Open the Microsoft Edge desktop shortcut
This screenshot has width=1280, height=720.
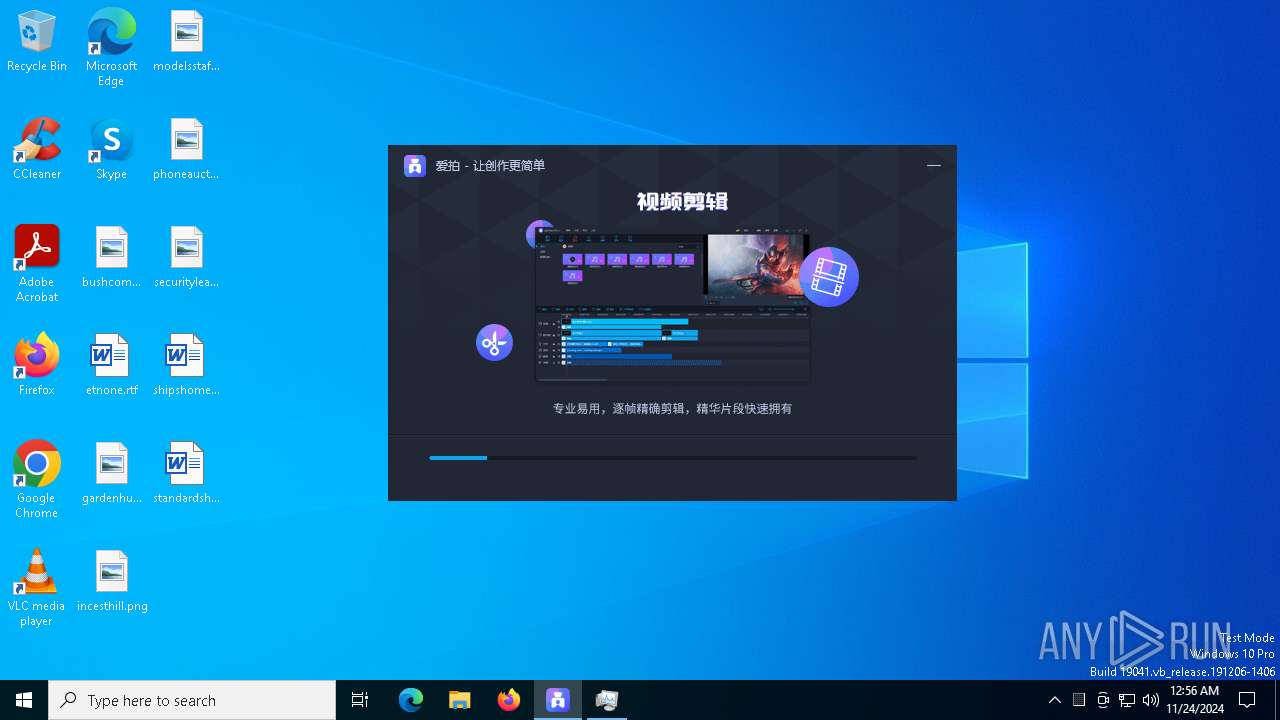point(111,48)
